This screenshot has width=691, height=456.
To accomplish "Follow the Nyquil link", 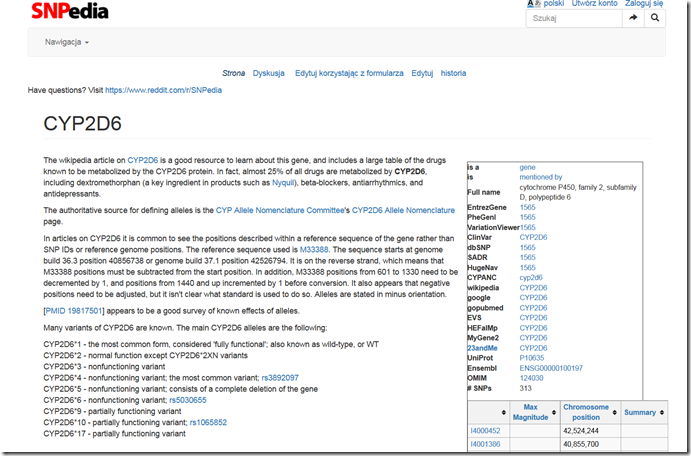I will pos(282,183).
